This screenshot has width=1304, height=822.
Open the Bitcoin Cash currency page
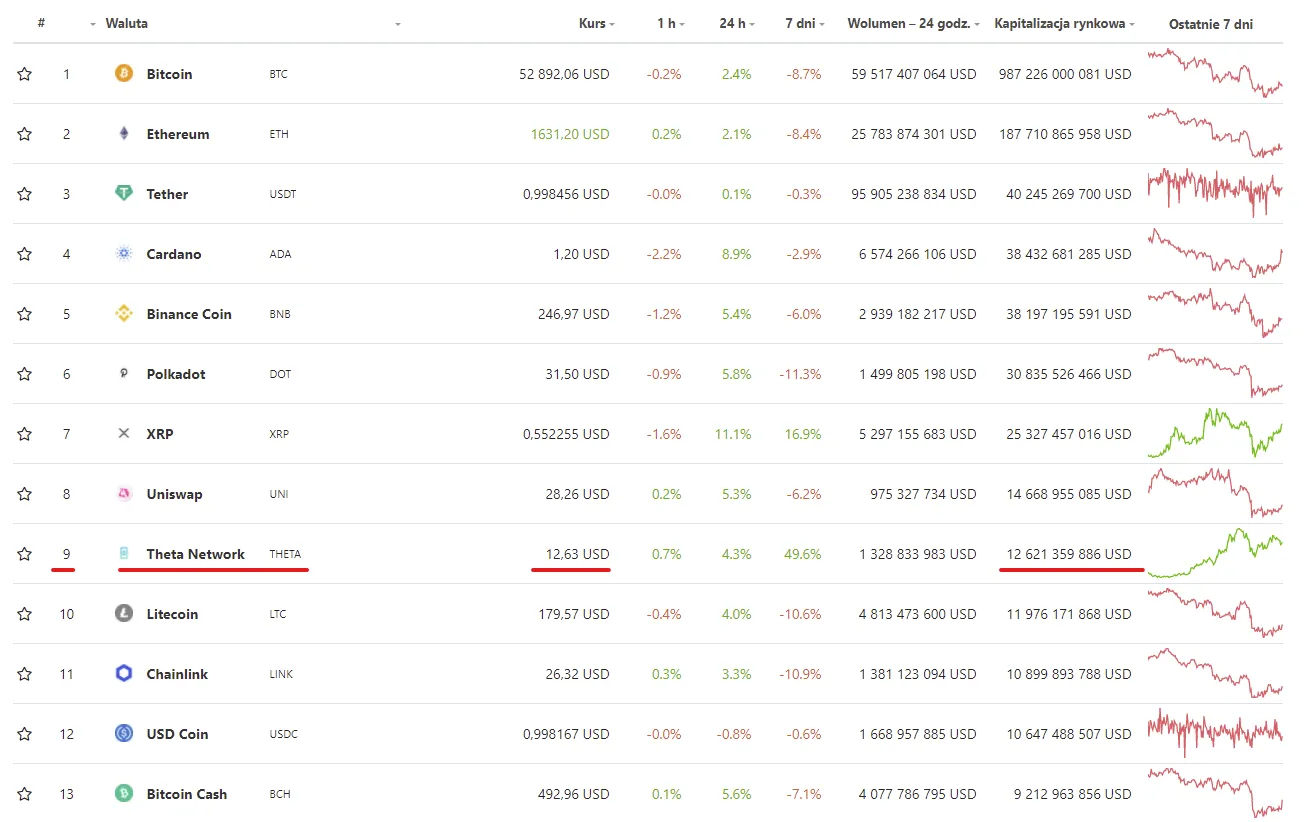187,794
